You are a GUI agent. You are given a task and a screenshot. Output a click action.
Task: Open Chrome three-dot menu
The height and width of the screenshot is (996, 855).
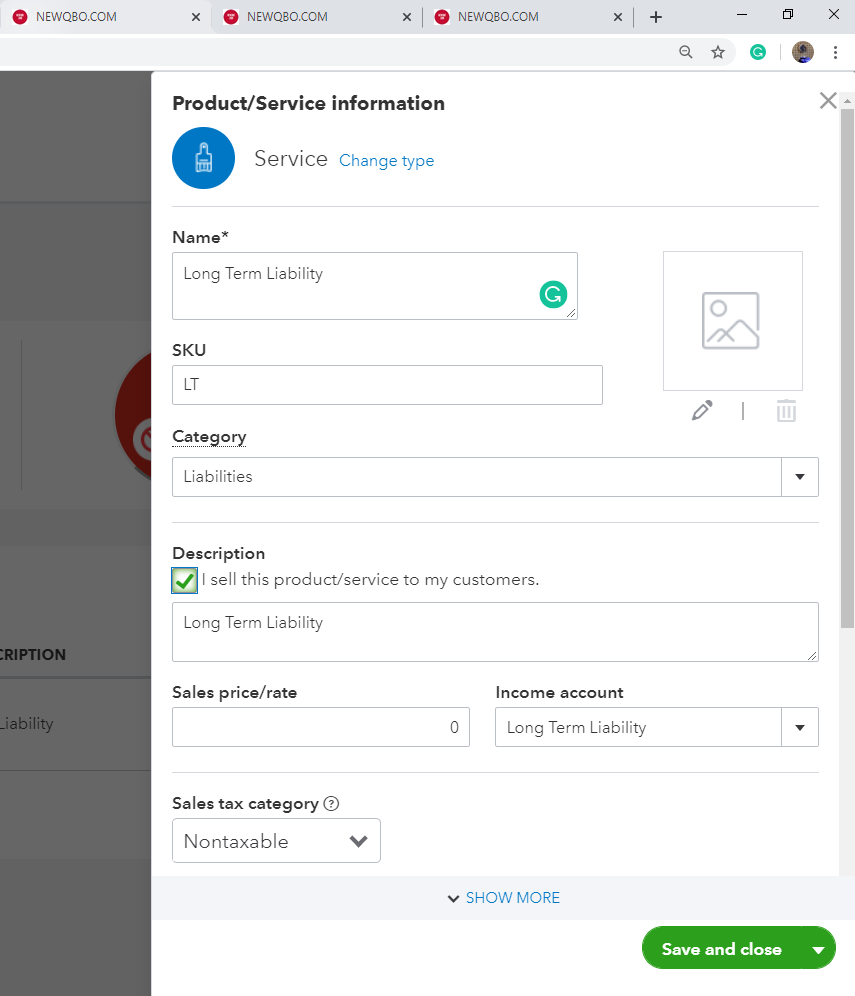click(836, 52)
